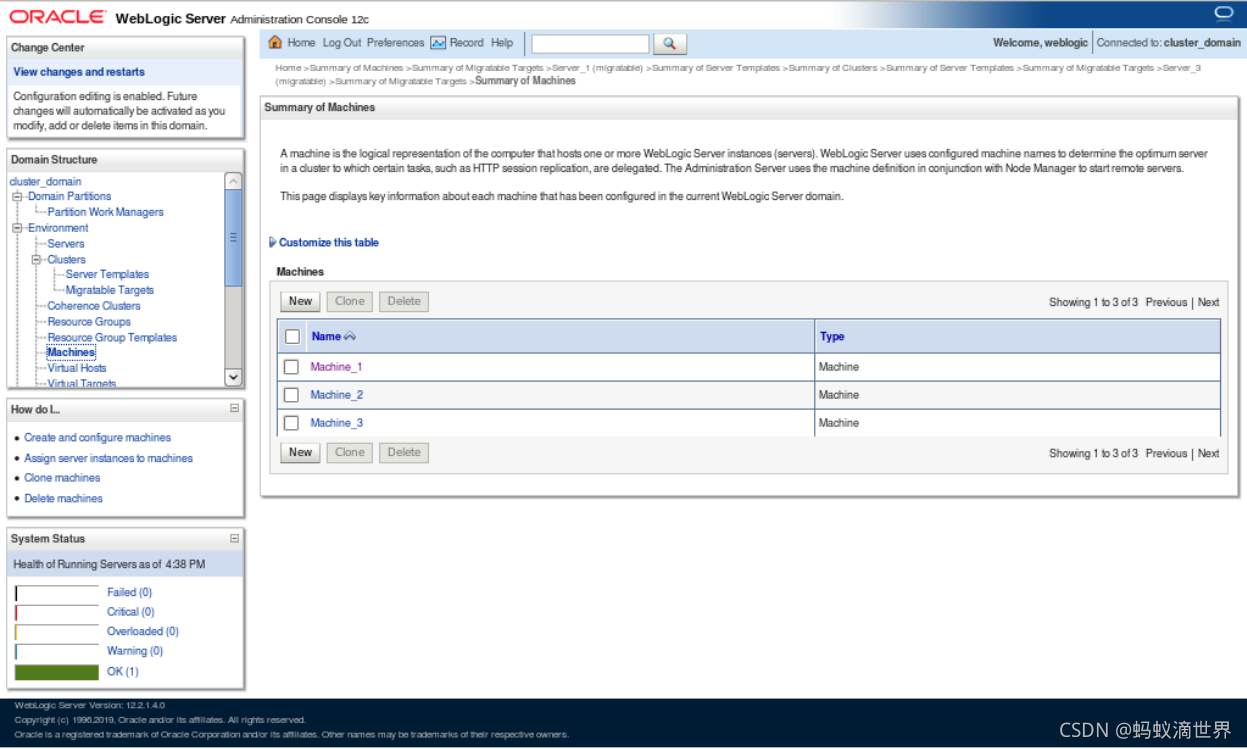Open the Machine_3 link
Image resolution: width=1247 pixels, height=749 pixels.
[336, 423]
